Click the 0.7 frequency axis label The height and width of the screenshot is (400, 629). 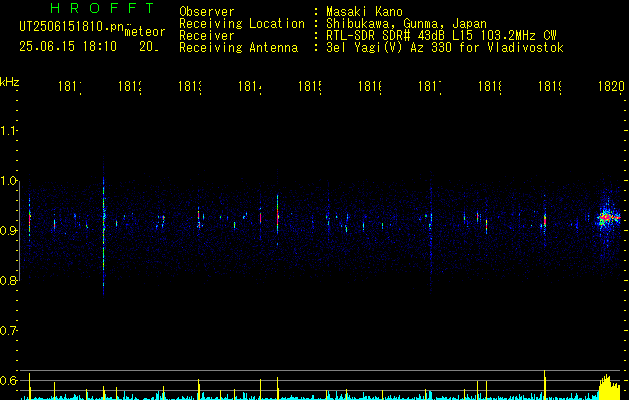pos(8,331)
